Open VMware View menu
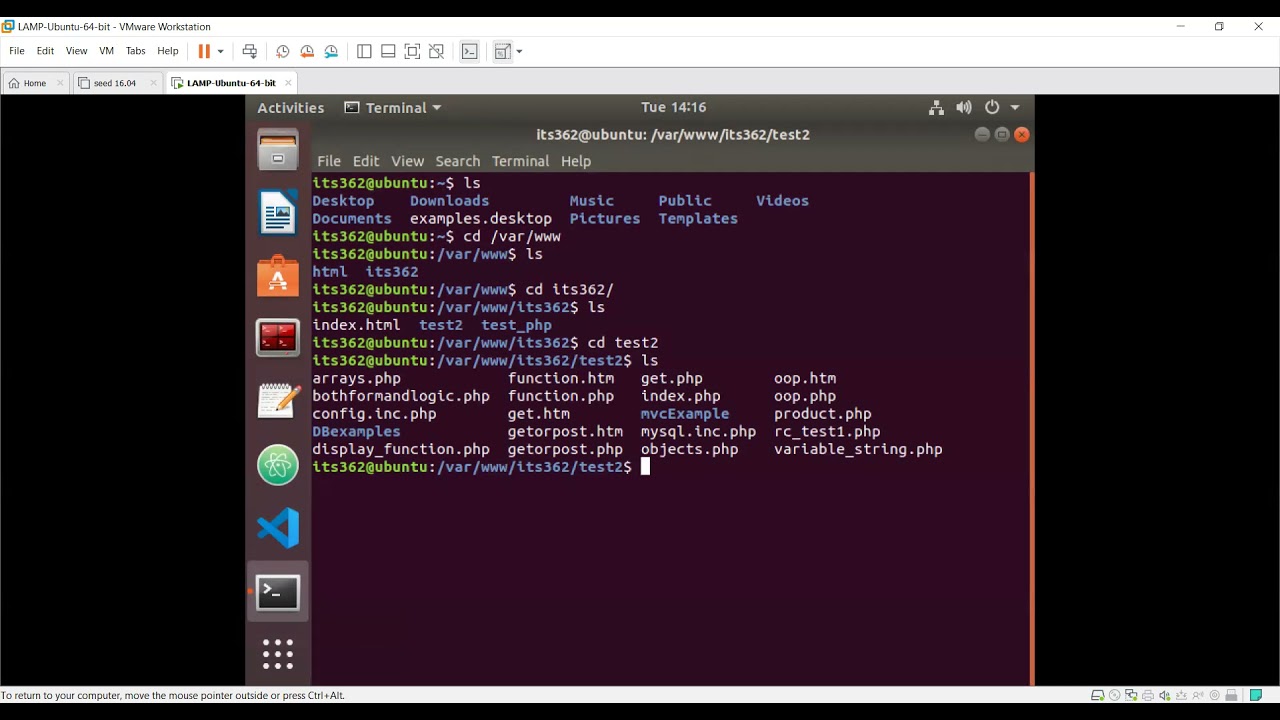 point(77,51)
